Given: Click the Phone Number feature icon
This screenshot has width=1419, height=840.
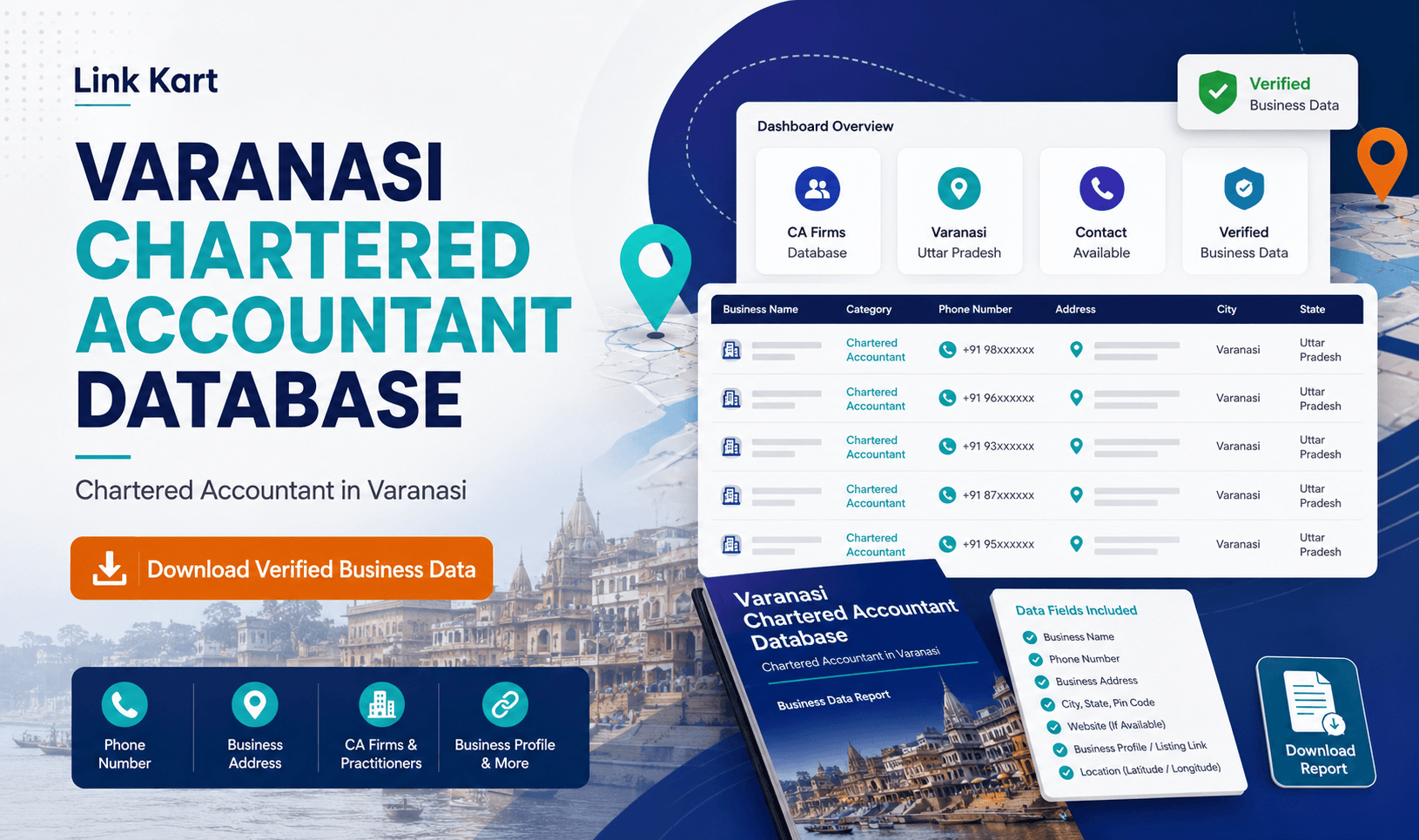Looking at the screenshot, I should click(124, 704).
